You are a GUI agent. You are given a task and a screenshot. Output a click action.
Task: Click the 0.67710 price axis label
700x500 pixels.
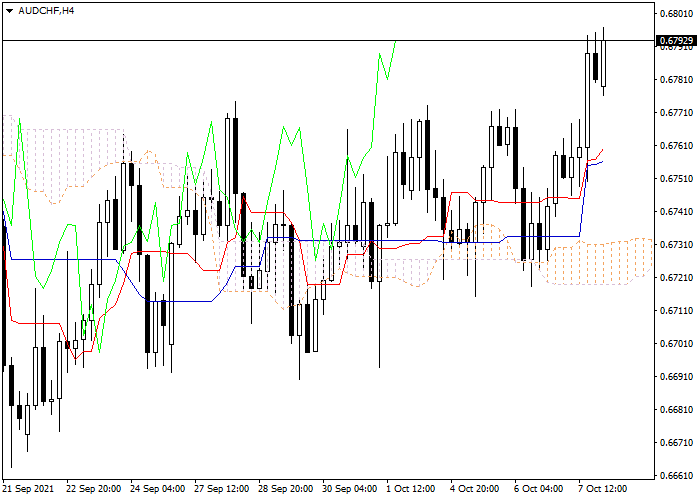pyautogui.click(x=676, y=113)
